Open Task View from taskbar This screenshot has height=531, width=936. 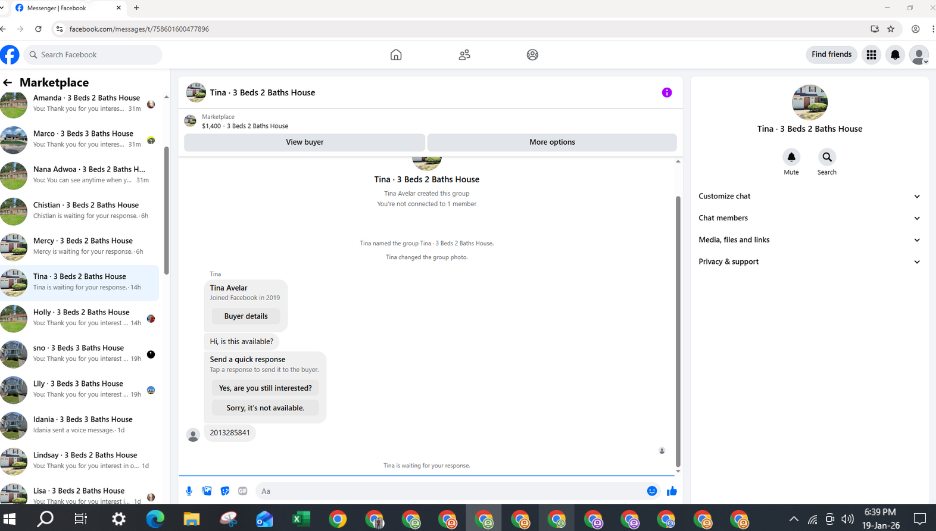(81, 518)
